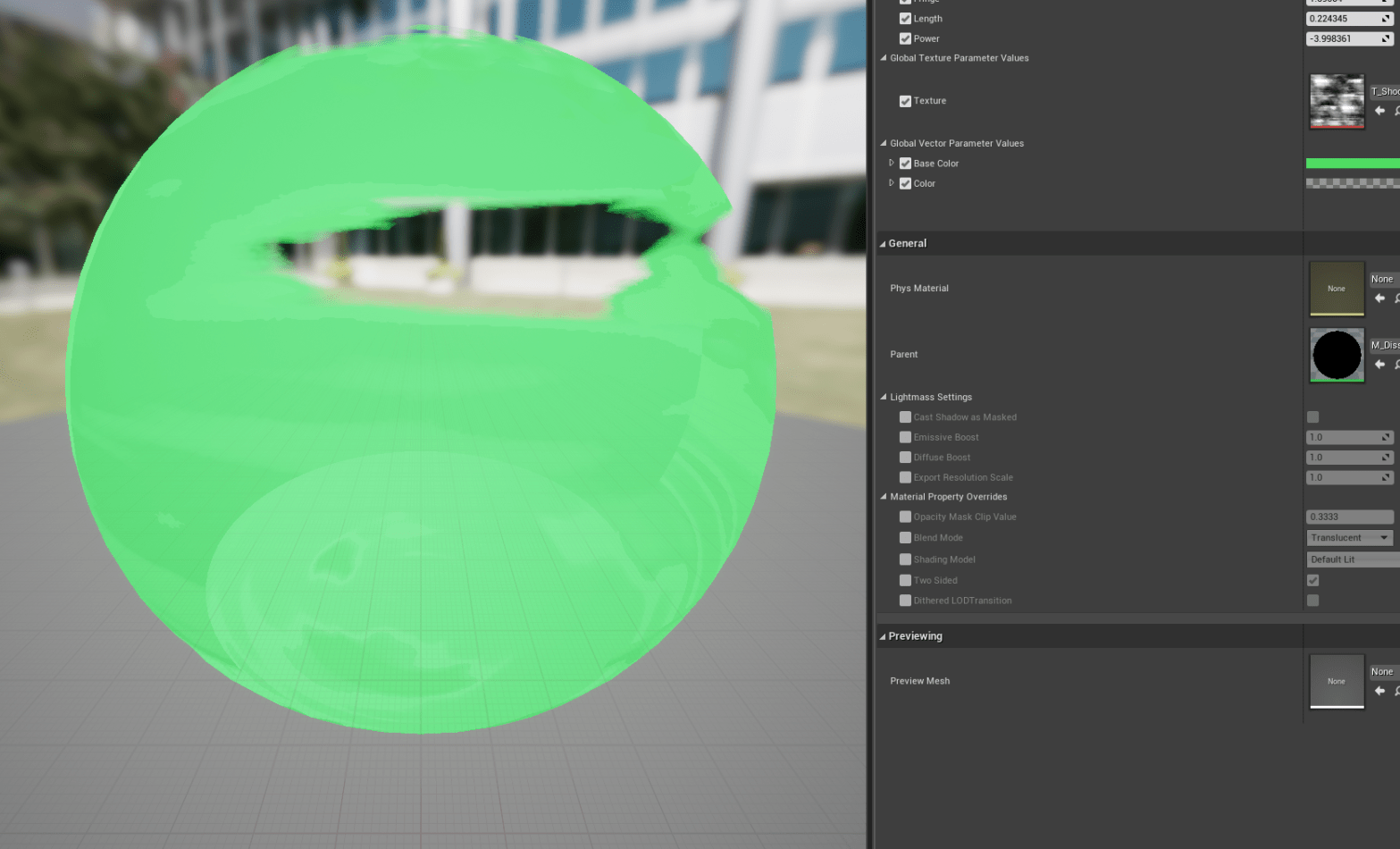Collapse the Lightmass Settings section
Screen dimensions: 1400x849
coord(884,398)
